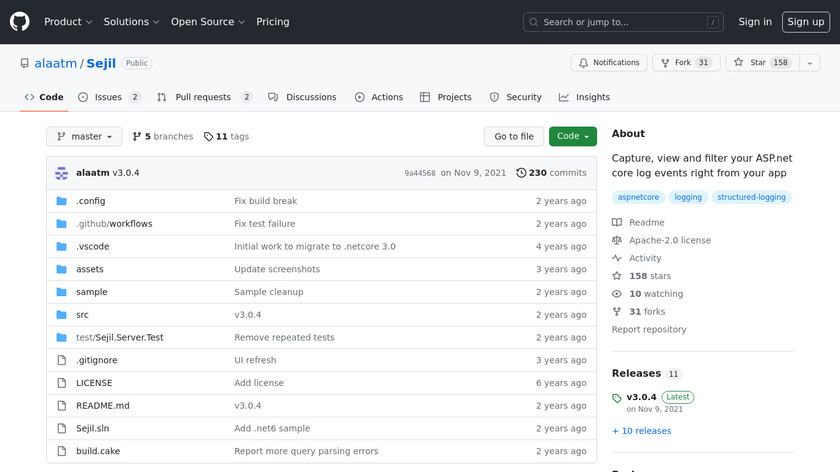Click the Apache-2.0 license scale icon
This screenshot has width=840, height=472.
click(617, 240)
